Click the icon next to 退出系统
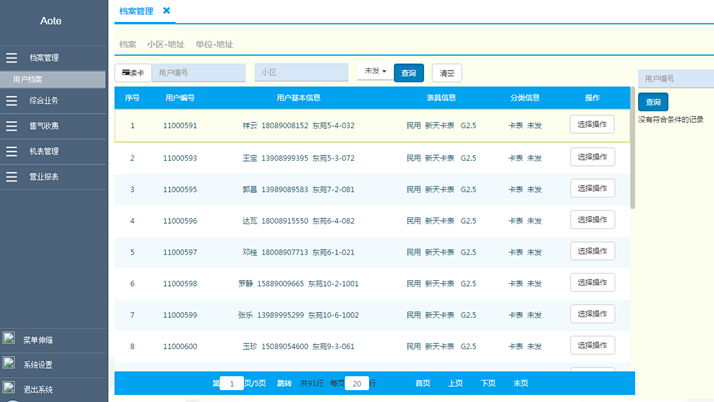Screen dimensions: 714x402 point(9,387)
